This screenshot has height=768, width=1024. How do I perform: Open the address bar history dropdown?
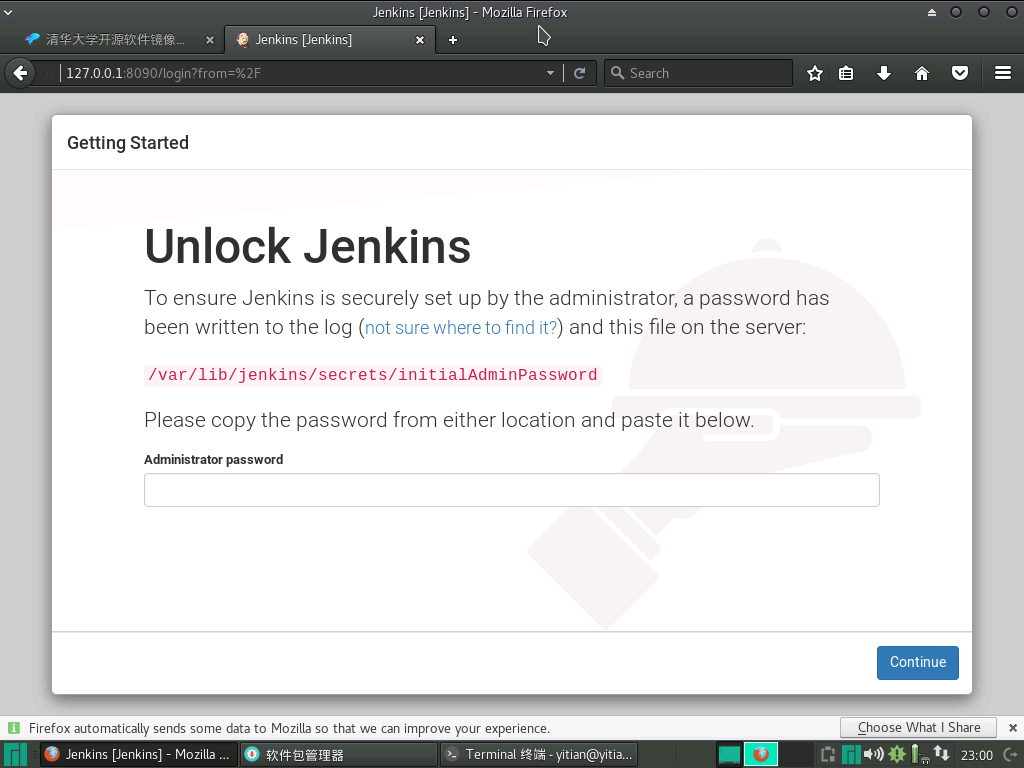[x=549, y=72]
